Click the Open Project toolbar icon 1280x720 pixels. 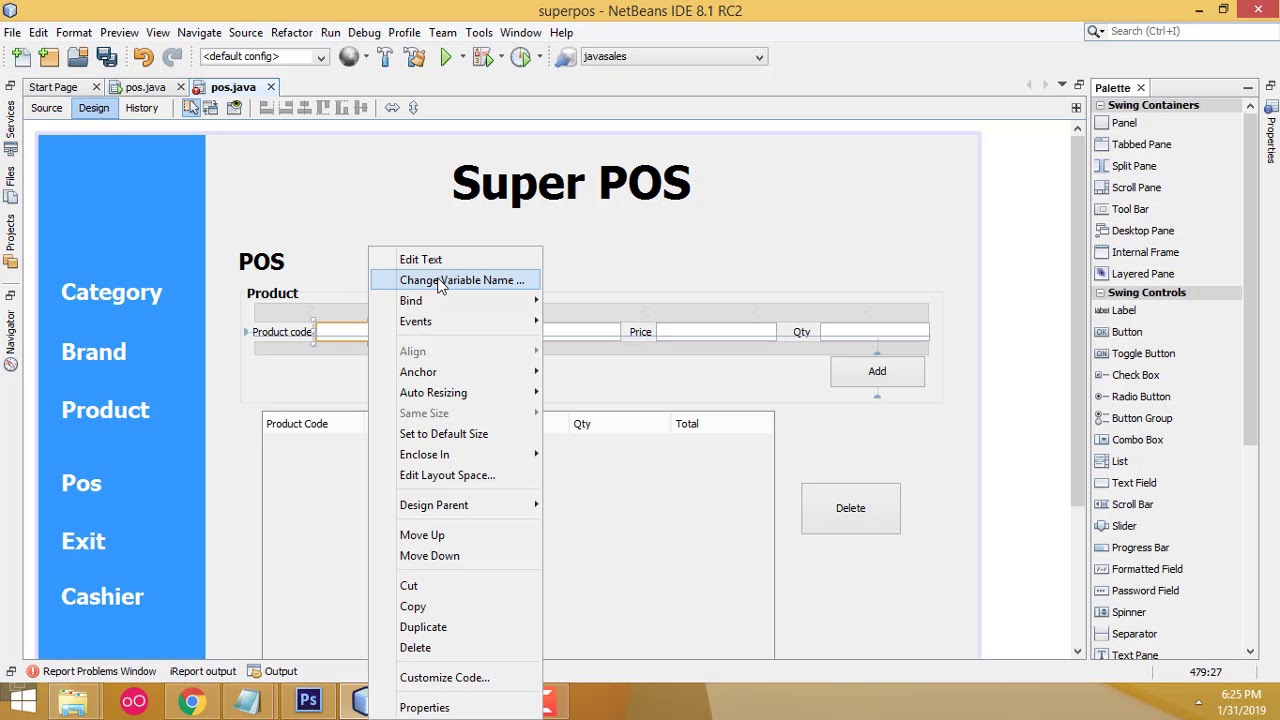[x=77, y=57]
